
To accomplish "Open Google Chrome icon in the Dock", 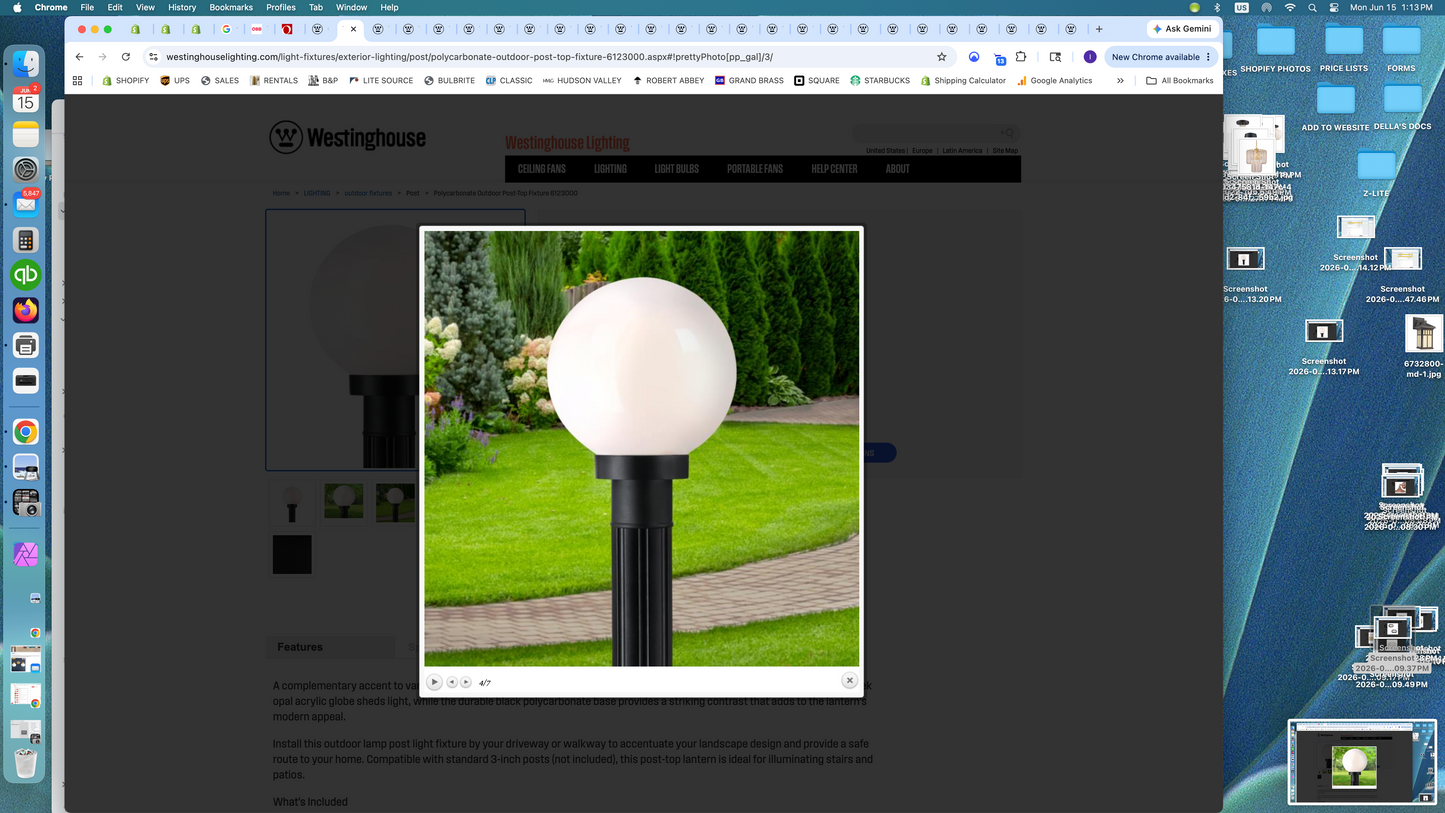I will pos(26,432).
